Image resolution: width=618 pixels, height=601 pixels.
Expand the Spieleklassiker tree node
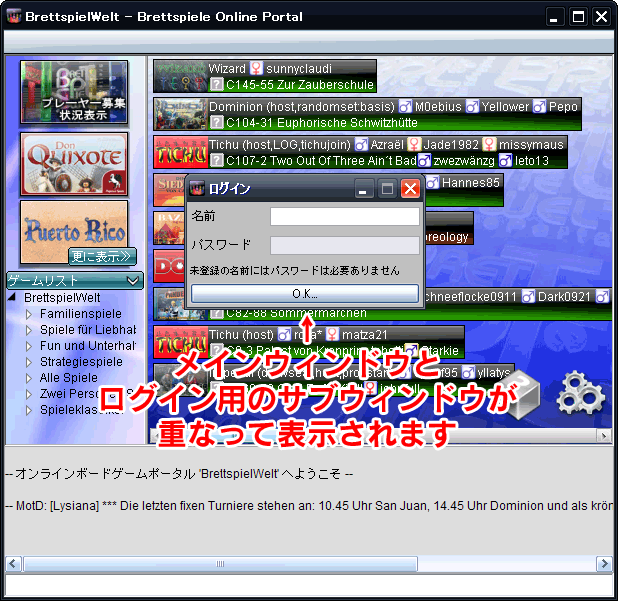coord(28,410)
